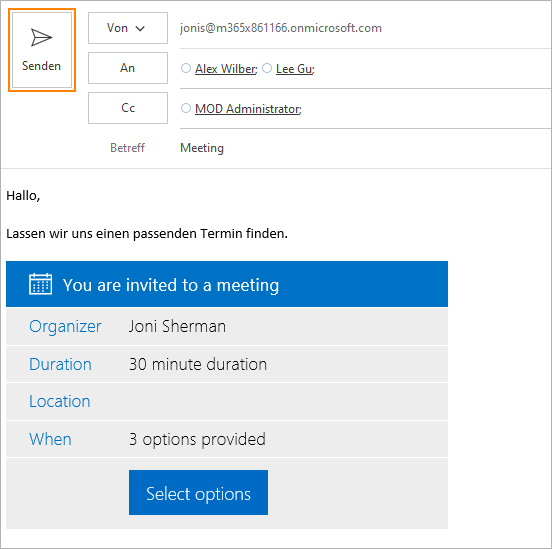Click the When label
The image size is (552, 549).
[x=50, y=439]
